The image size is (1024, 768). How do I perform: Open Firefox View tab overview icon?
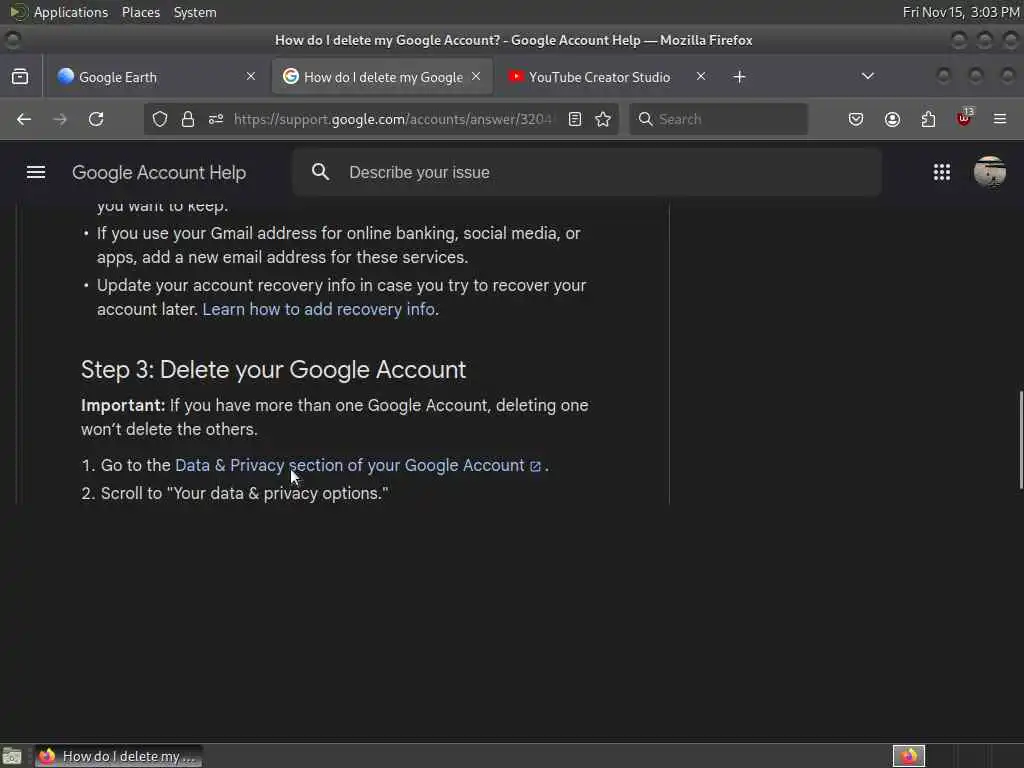coord(20,76)
